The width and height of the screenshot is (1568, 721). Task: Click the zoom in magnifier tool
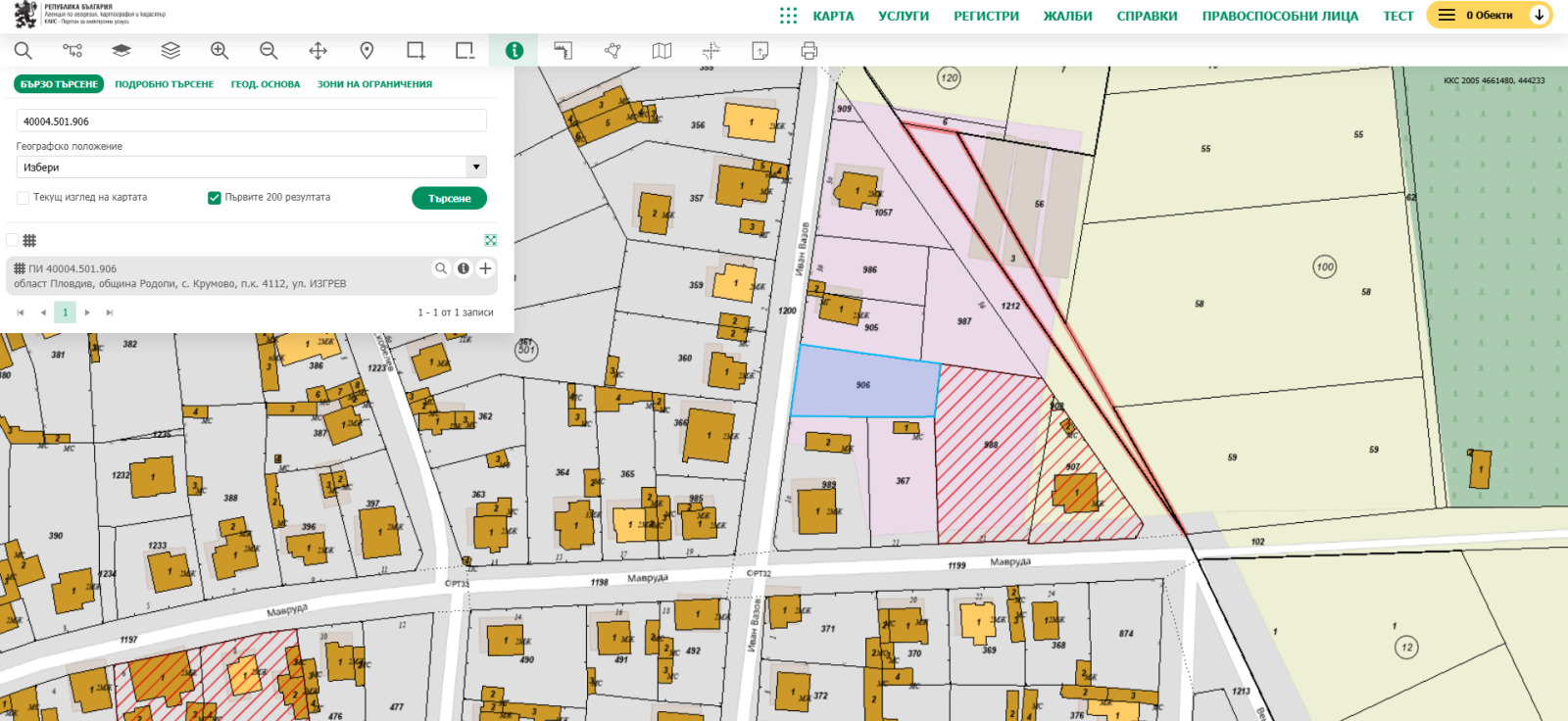point(220,51)
